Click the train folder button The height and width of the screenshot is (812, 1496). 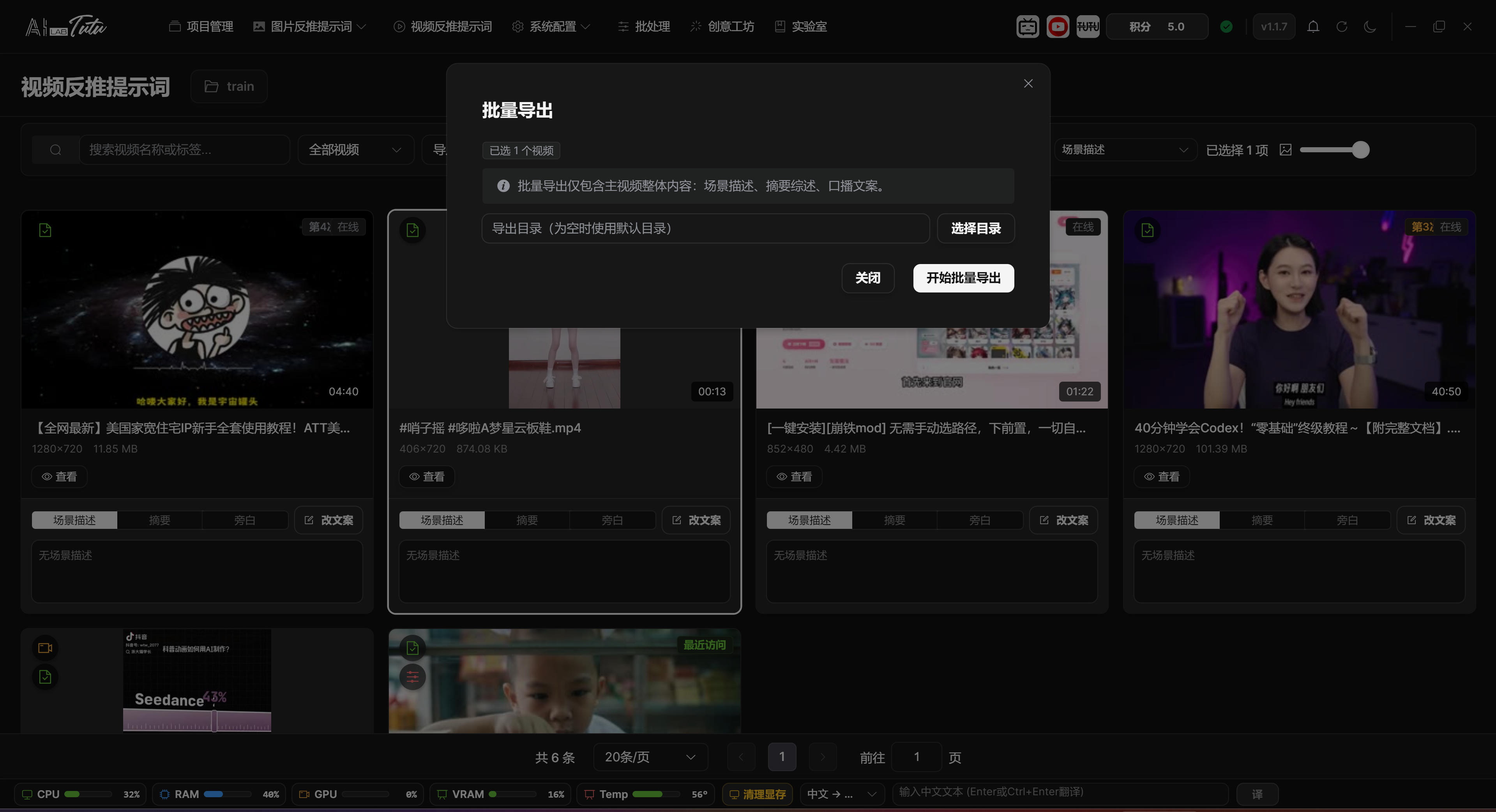click(229, 86)
